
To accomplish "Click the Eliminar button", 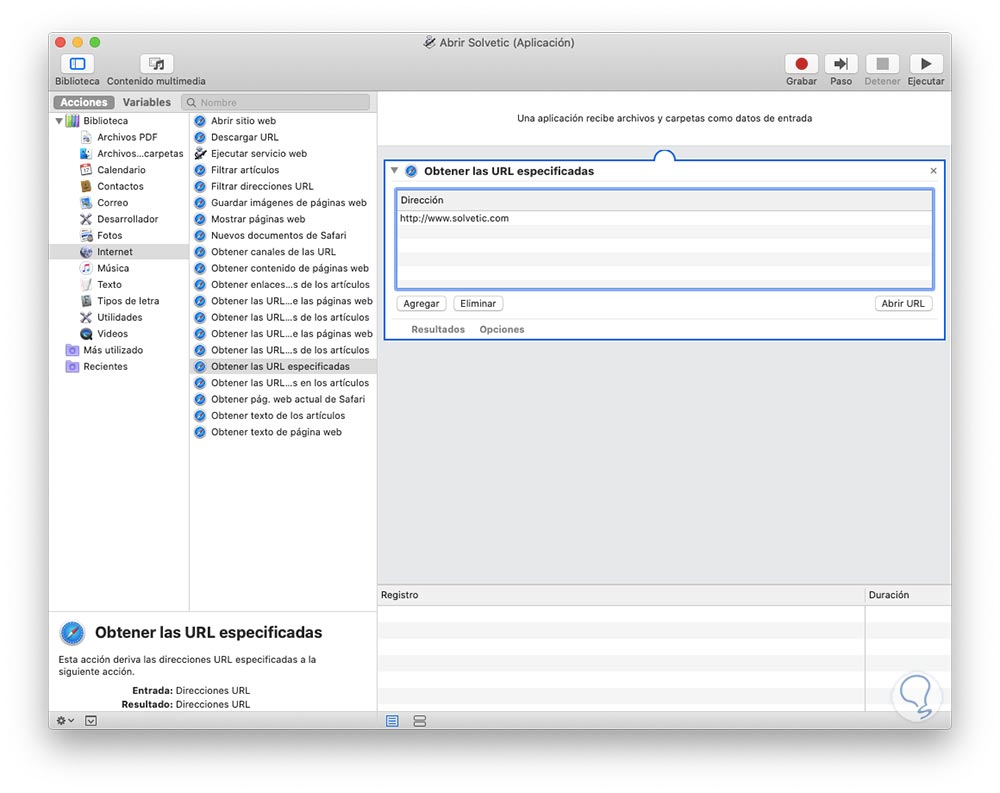I will (478, 304).
